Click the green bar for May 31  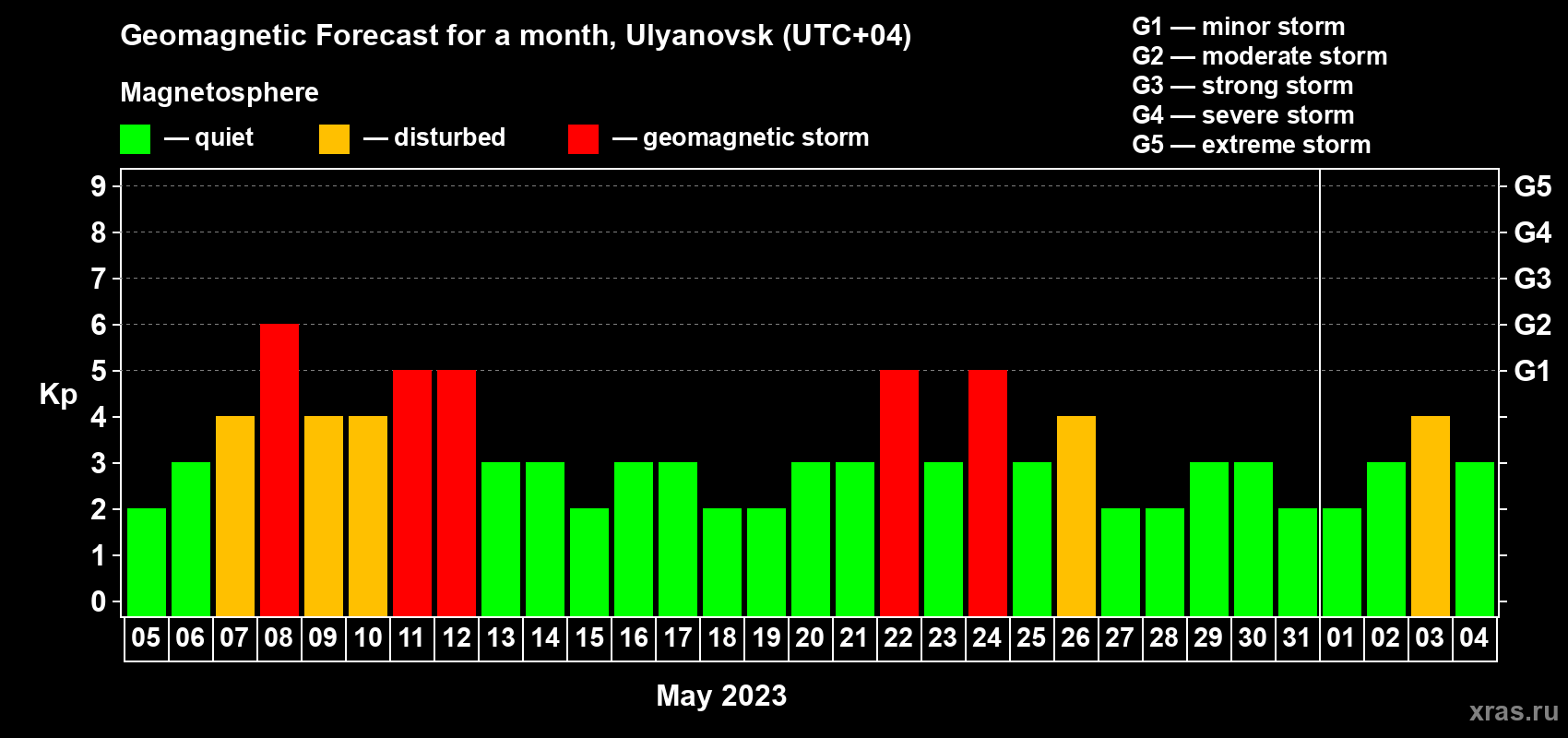tap(1298, 563)
